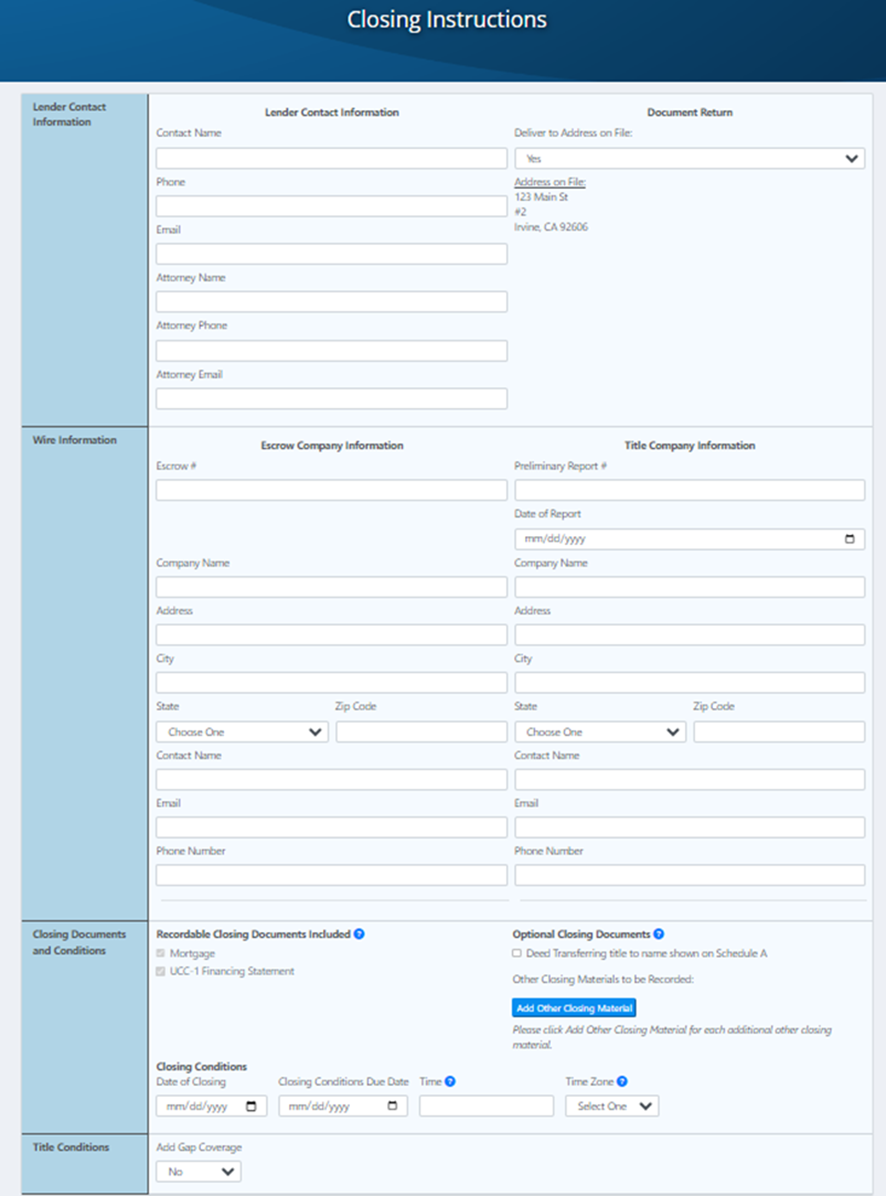Image resolution: width=886 pixels, height=1196 pixels.
Task: Check the Deed Transferring title option
Action: click(x=516, y=953)
